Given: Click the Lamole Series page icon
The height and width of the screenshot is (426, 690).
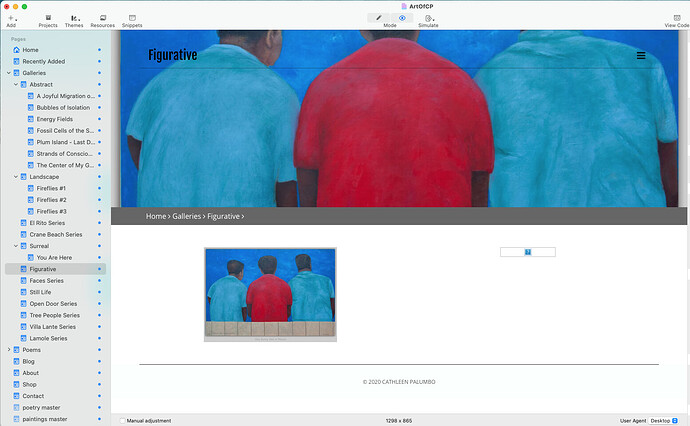Looking at the screenshot, I should (23, 338).
